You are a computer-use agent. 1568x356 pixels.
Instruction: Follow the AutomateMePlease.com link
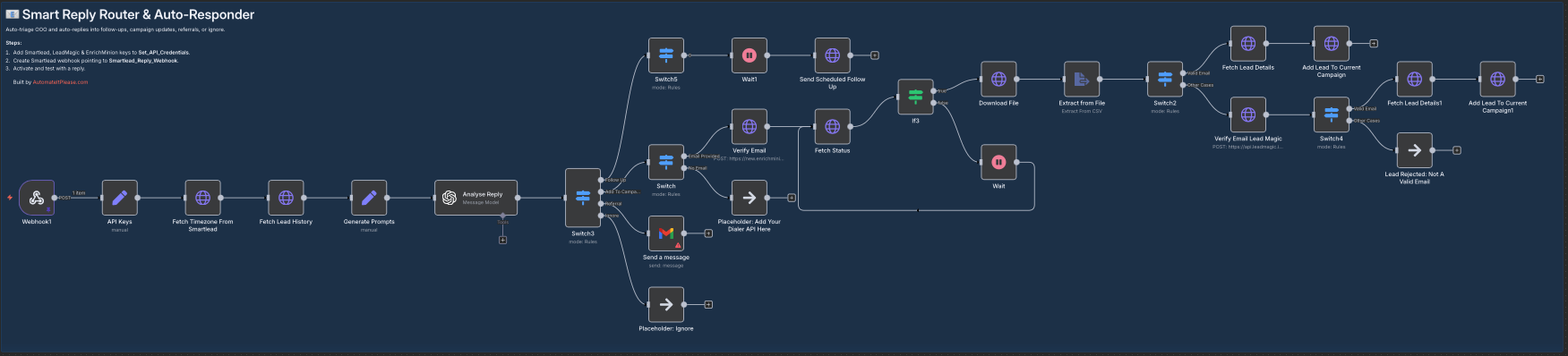(x=60, y=82)
